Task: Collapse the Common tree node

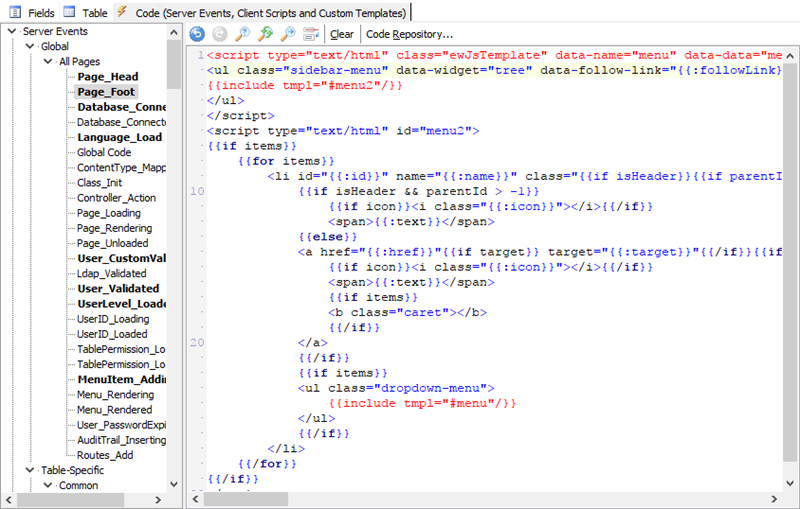Action: tap(48, 485)
